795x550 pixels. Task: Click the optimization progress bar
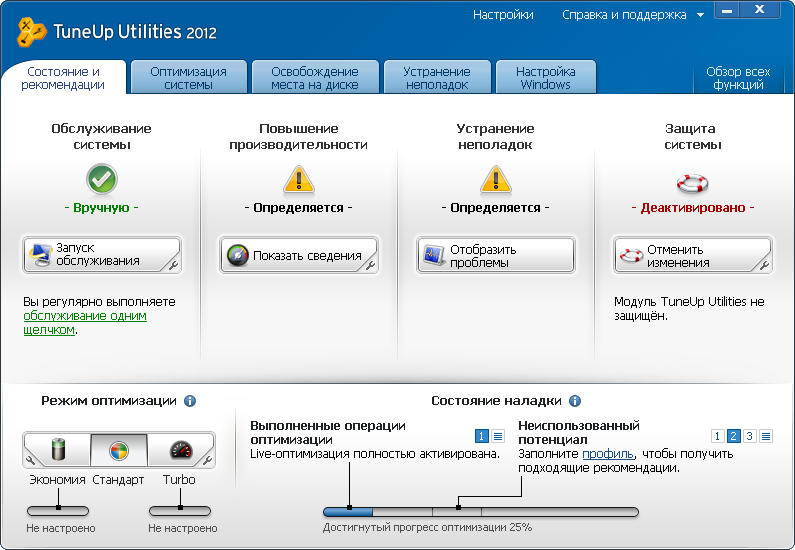click(481, 512)
